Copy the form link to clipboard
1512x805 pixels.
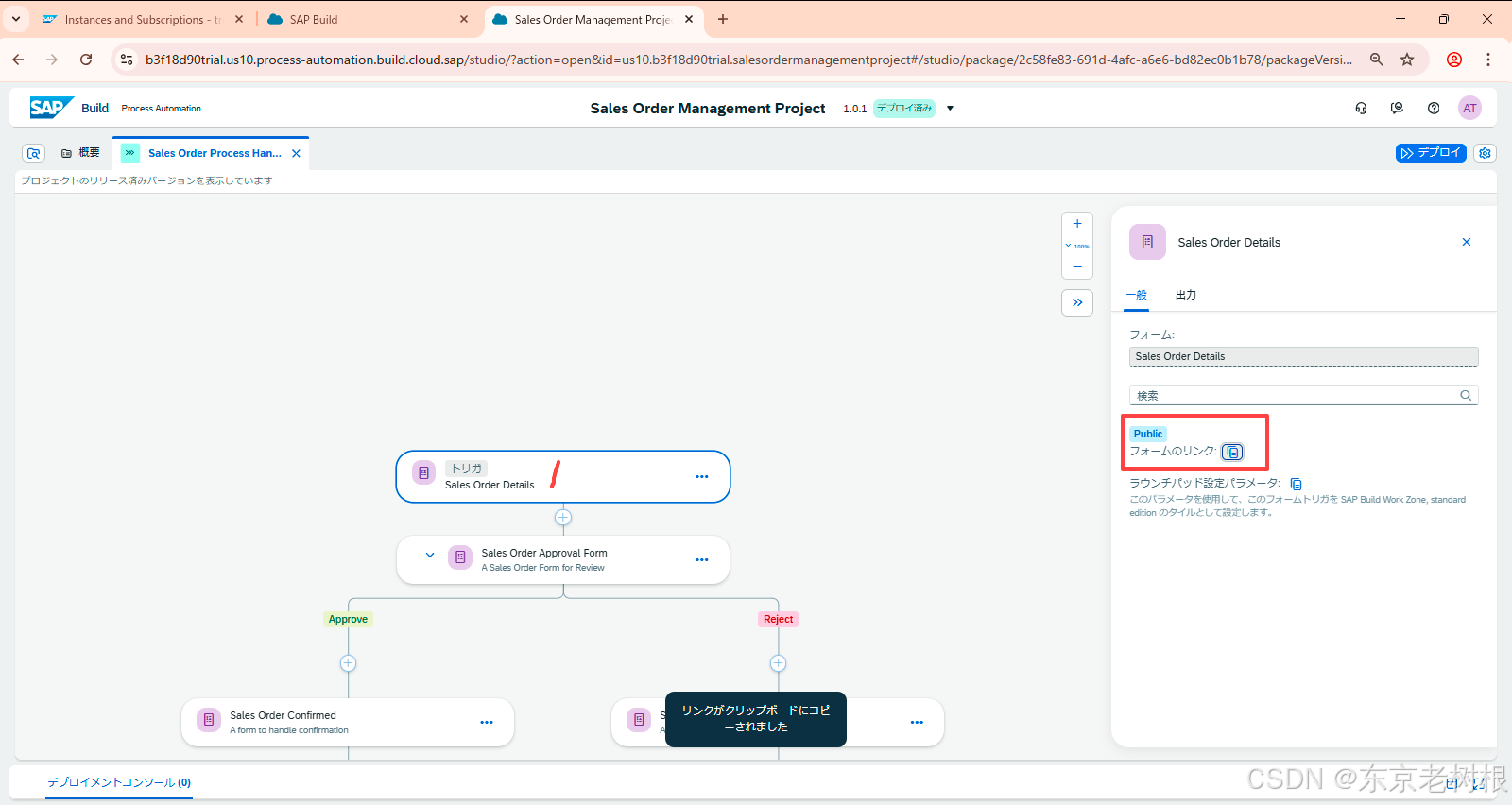pos(1232,452)
